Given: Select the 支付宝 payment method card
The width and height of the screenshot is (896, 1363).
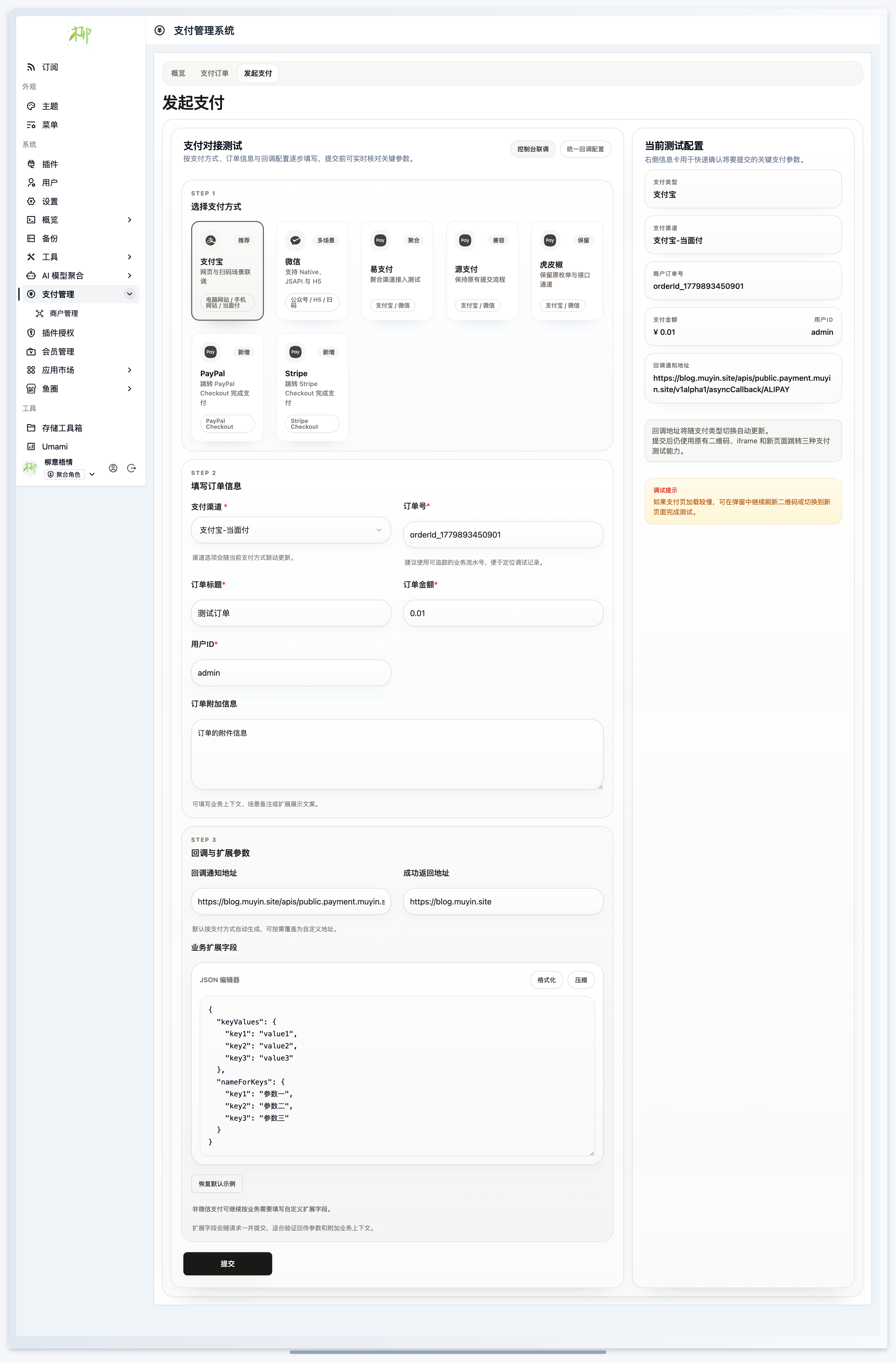Looking at the screenshot, I should pos(228,271).
